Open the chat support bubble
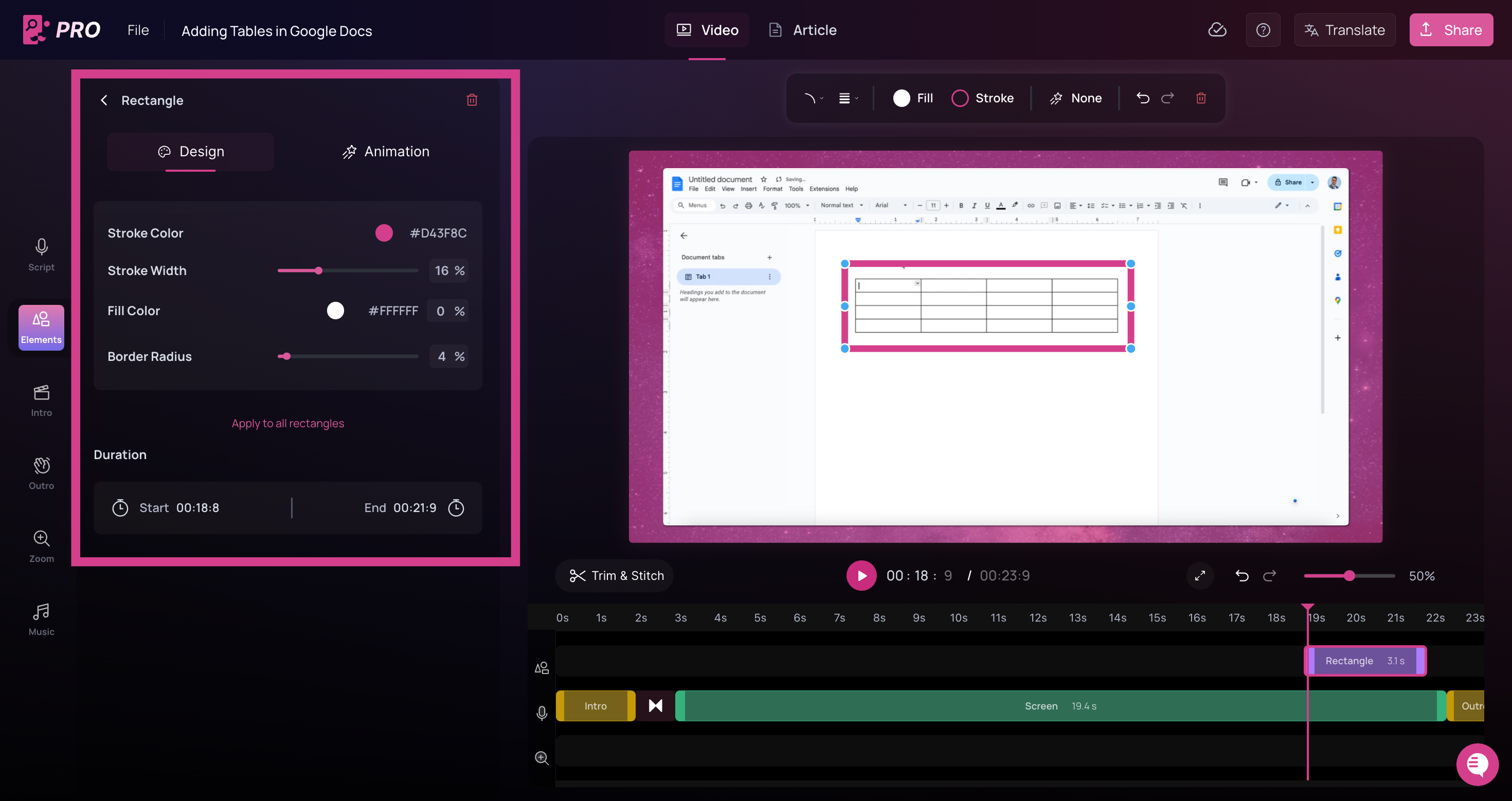The width and height of the screenshot is (1512, 801). (1477, 764)
